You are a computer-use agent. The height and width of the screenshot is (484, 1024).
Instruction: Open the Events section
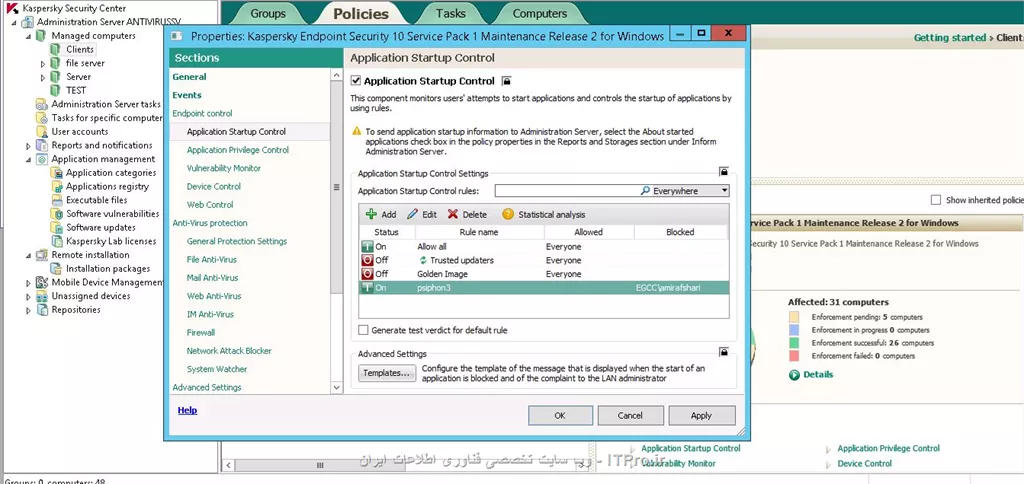187,95
